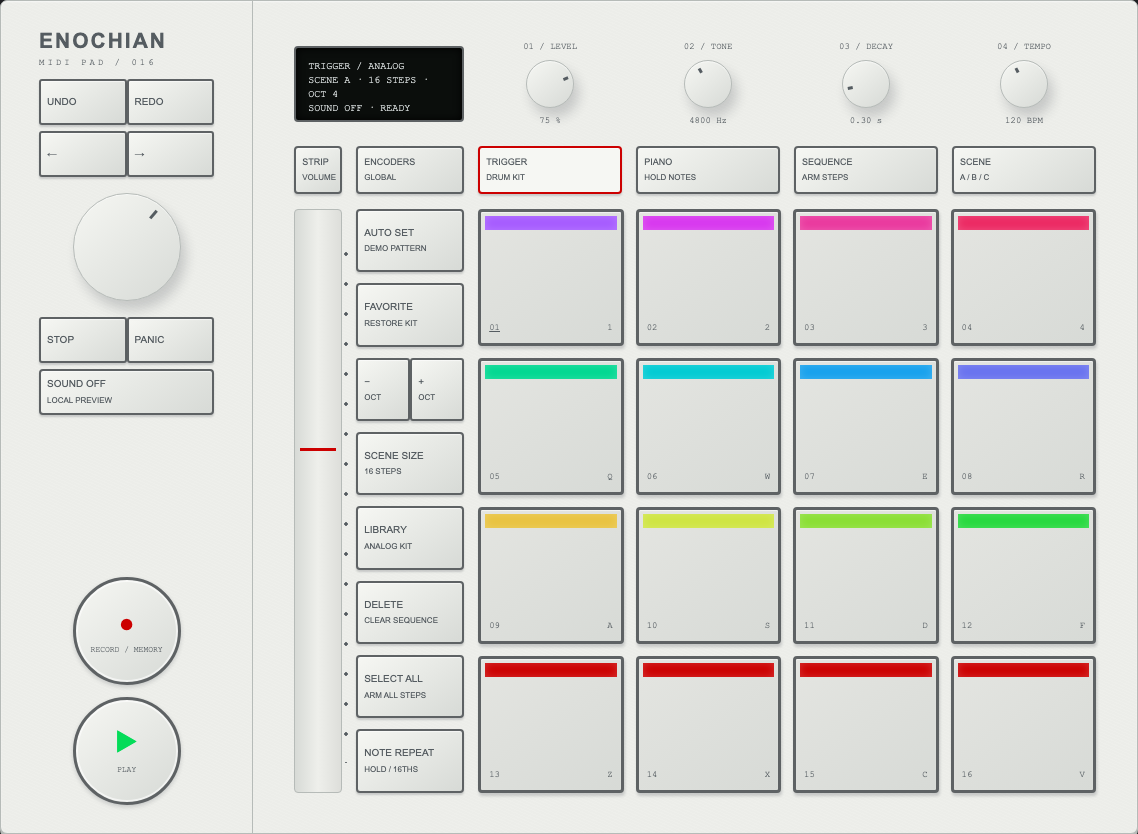Open Library Analog Kit selector
Screen dimensions: 1138x834
(x=410, y=538)
